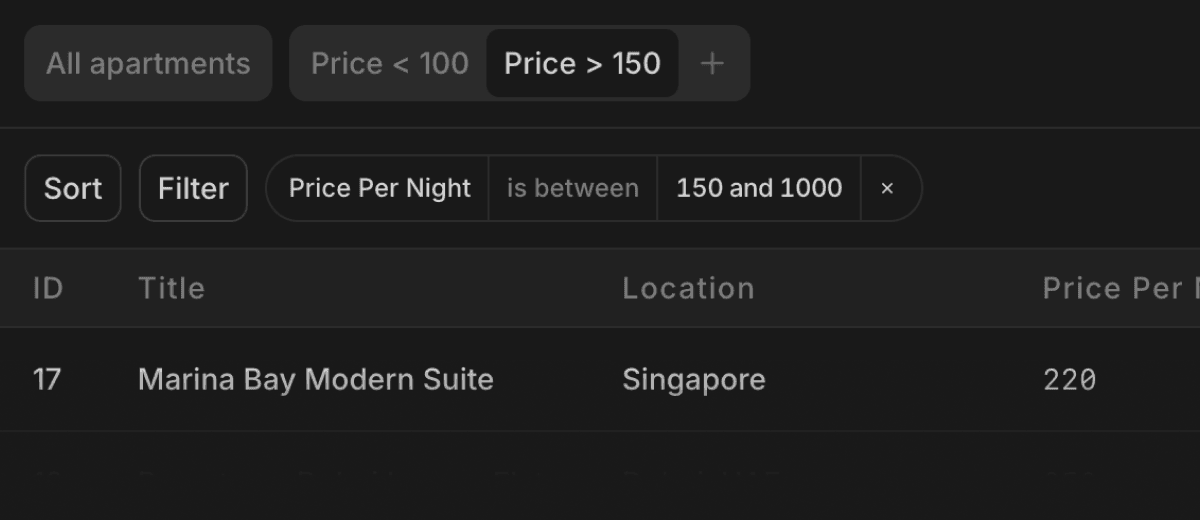Open the Marina Bay Modern Suite listing

pos(315,380)
